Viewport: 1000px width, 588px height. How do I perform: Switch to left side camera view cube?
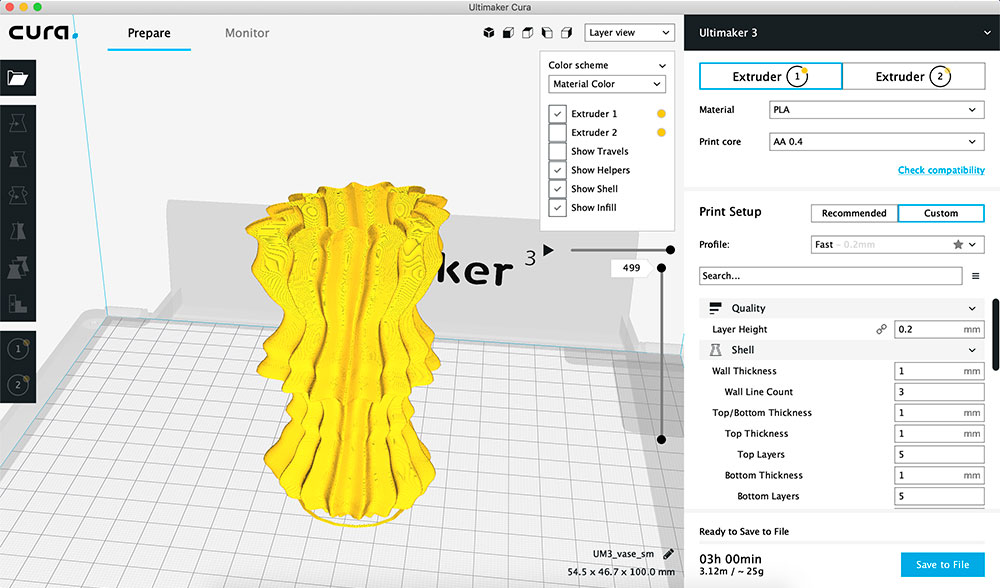tap(547, 33)
